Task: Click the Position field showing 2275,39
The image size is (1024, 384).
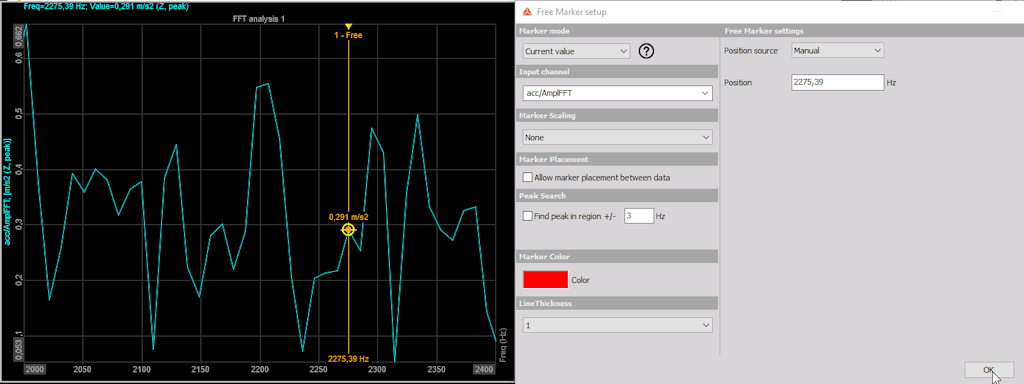Action: pyautogui.click(x=837, y=82)
